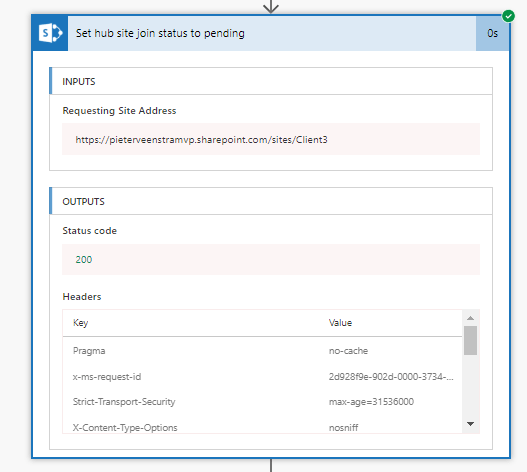Click the Requesting Site Address label
The height and width of the screenshot is (472, 527).
(x=119, y=111)
